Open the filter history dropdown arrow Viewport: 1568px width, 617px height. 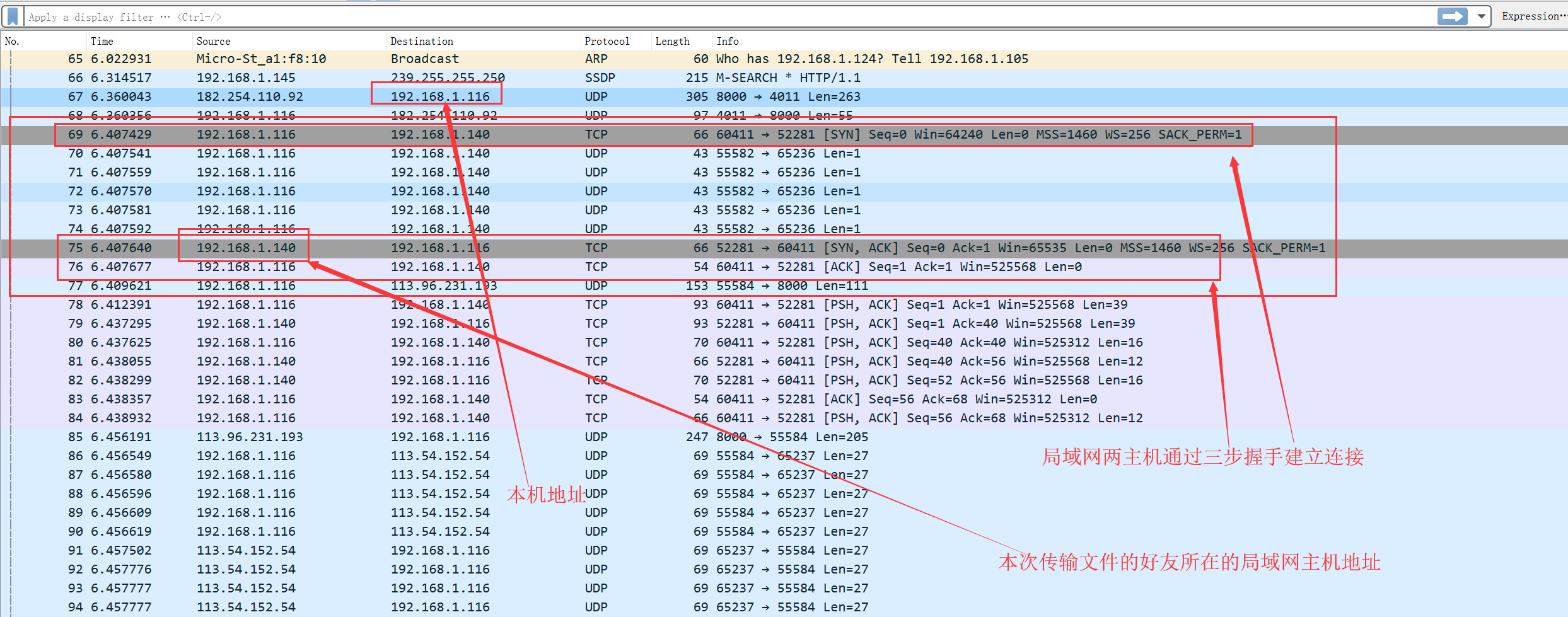(x=1482, y=16)
